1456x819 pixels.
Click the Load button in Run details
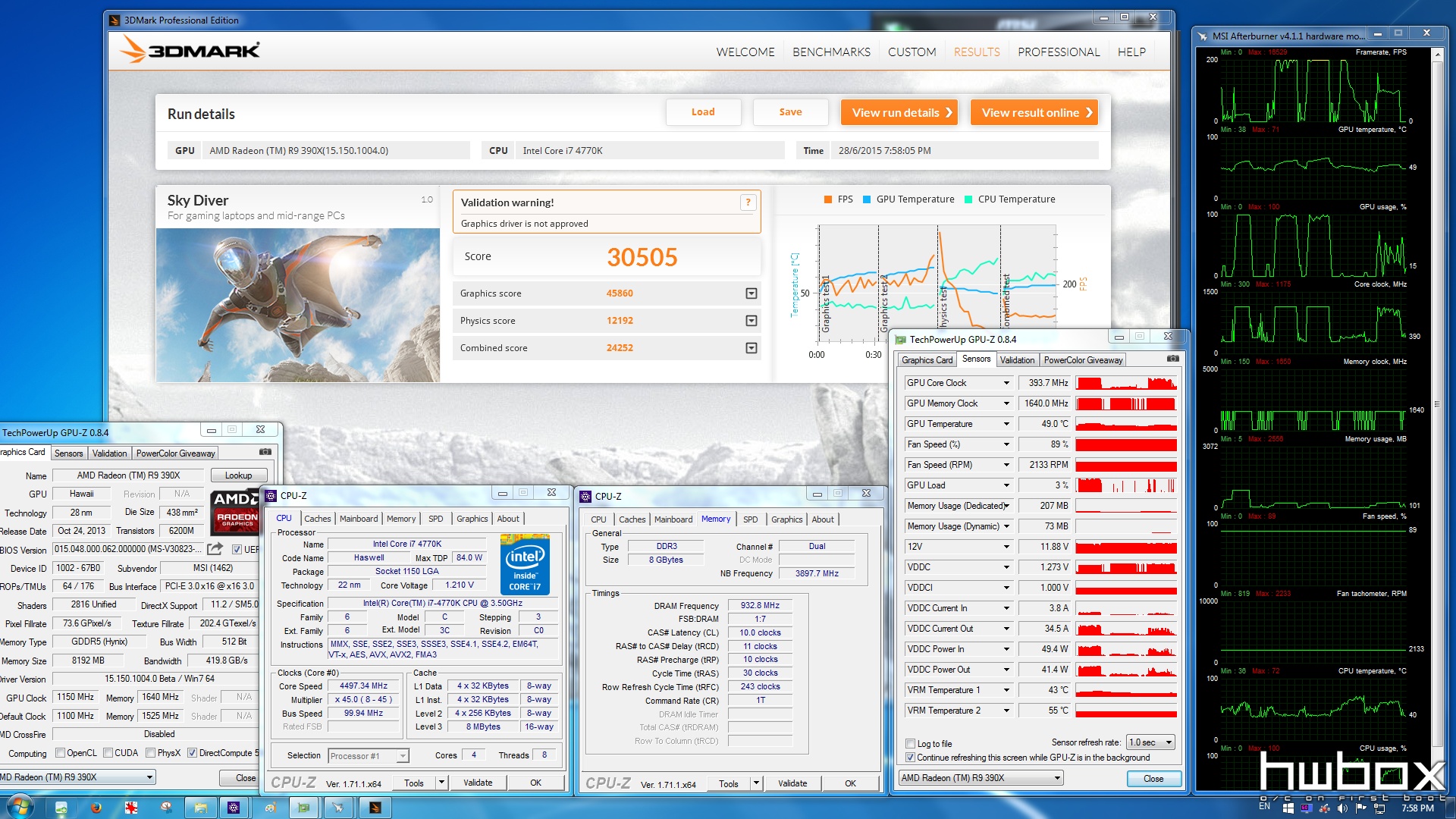(x=703, y=112)
